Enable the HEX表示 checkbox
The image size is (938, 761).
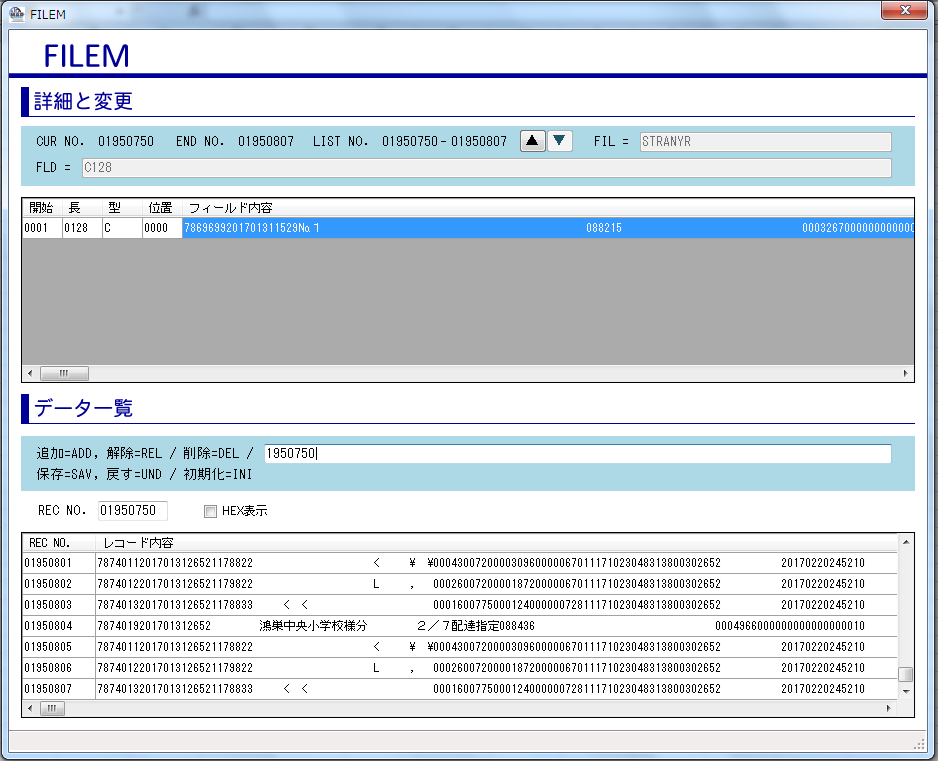pyautogui.click(x=210, y=511)
